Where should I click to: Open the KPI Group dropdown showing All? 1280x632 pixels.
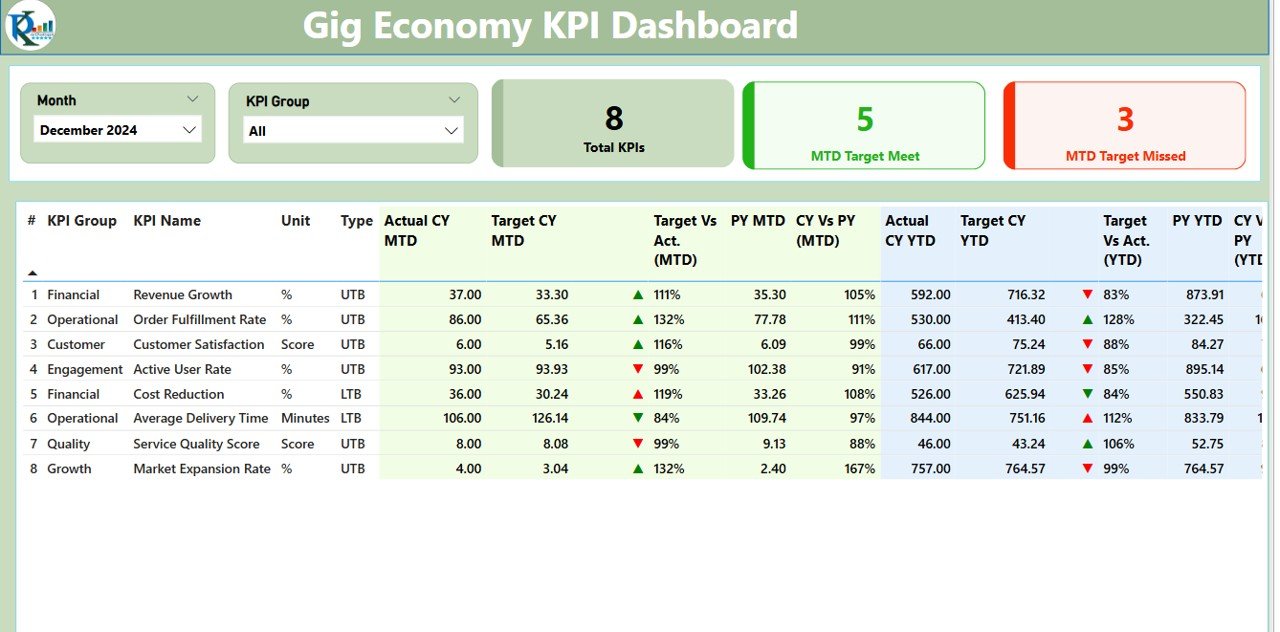point(353,130)
